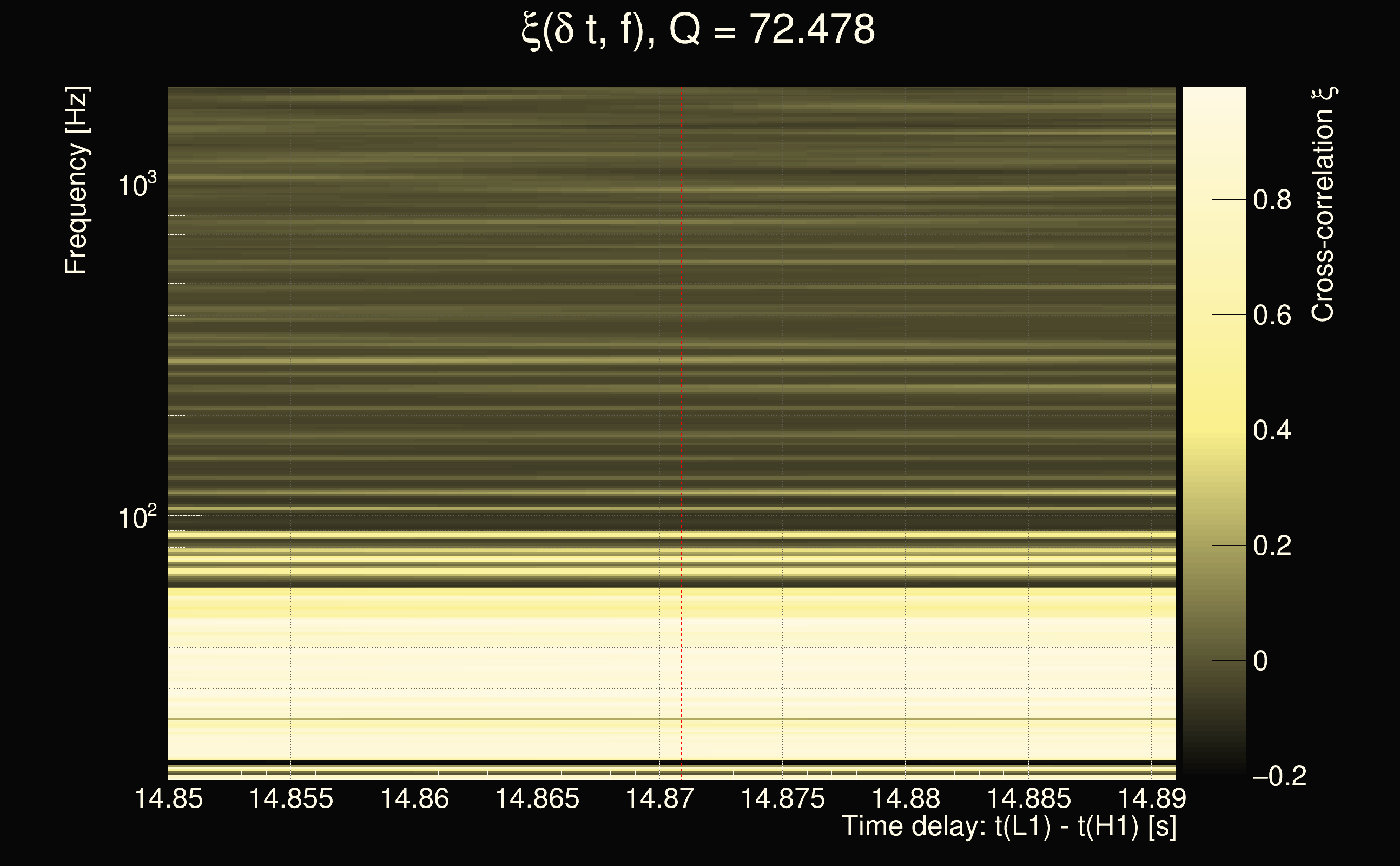1400x866 pixels.
Task: Click the 14.85 x-axis tick label
Action: point(168,798)
